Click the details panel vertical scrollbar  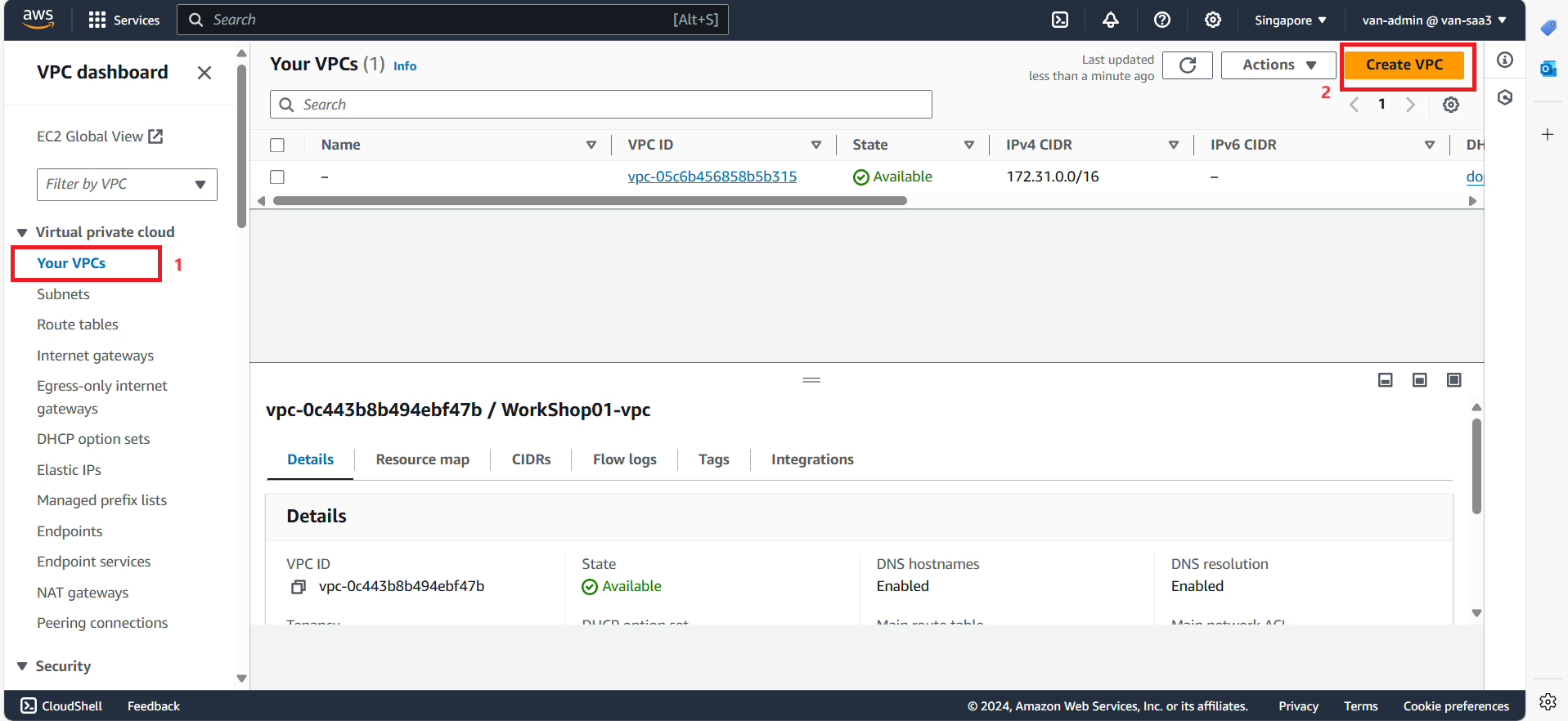point(1476,467)
